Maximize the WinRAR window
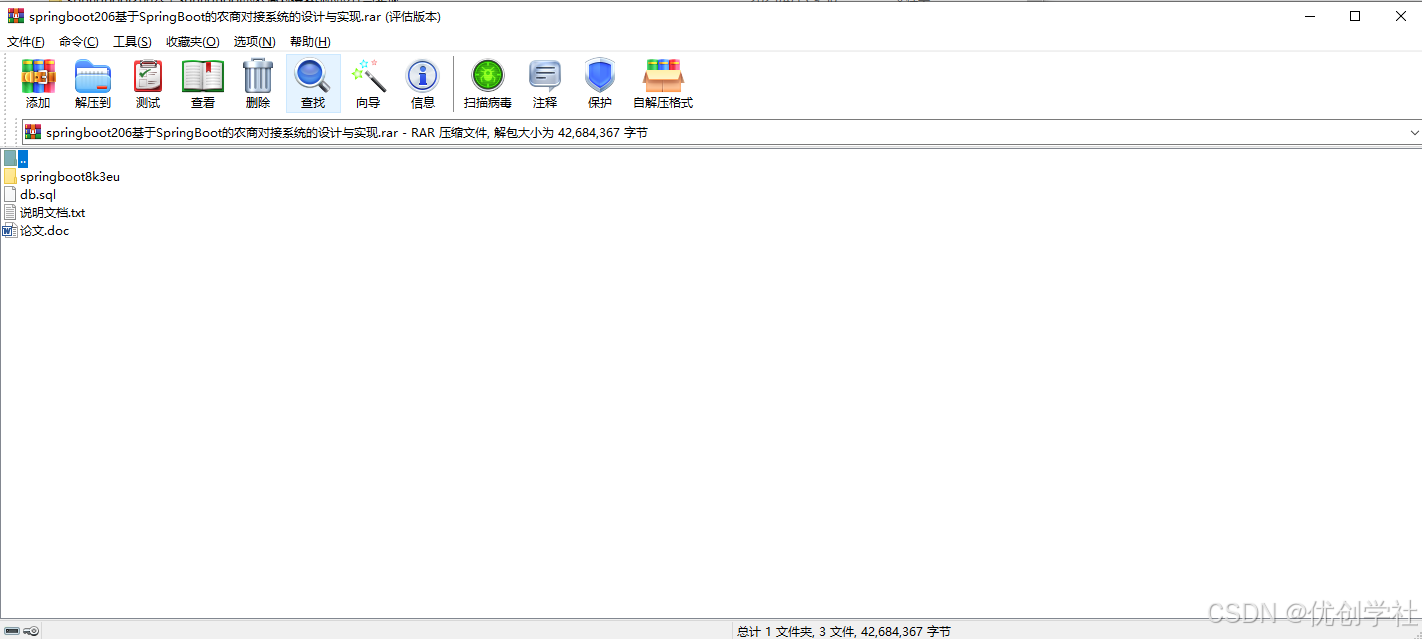 point(1355,16)
